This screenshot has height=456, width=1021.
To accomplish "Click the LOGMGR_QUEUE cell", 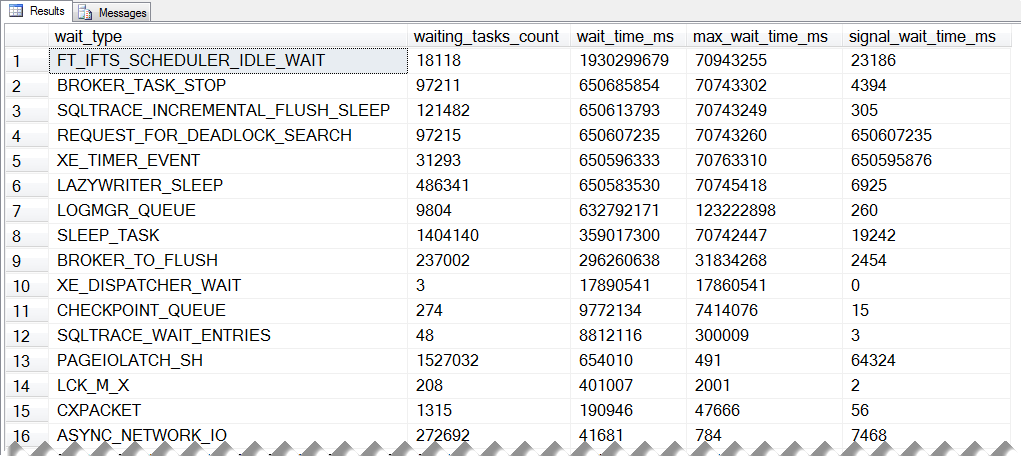I will 229,211.
